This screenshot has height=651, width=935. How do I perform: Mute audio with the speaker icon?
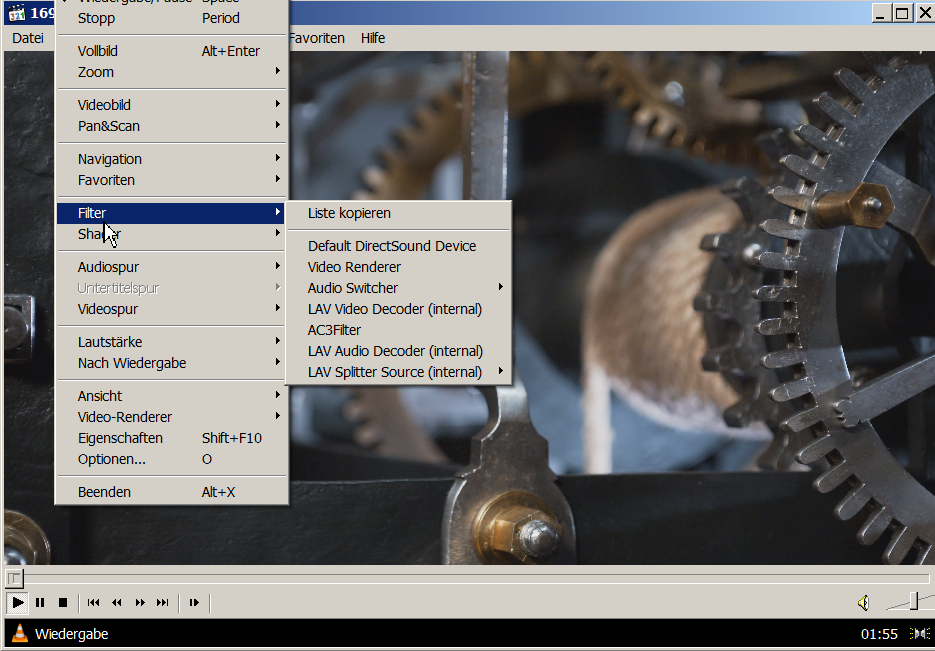pyautogui.click(x=863, y=603)
